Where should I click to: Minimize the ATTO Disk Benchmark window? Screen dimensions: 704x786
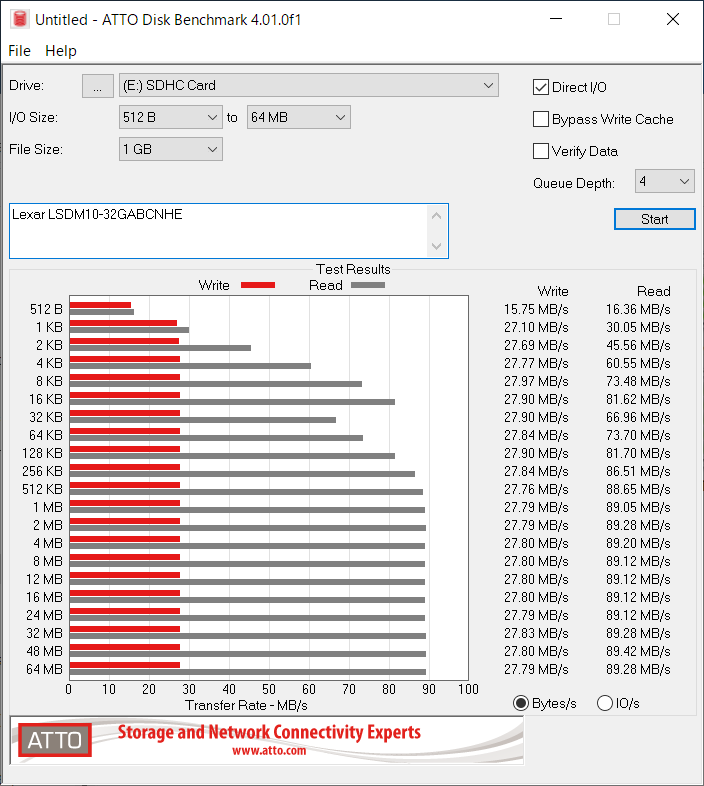pos(556,19)
